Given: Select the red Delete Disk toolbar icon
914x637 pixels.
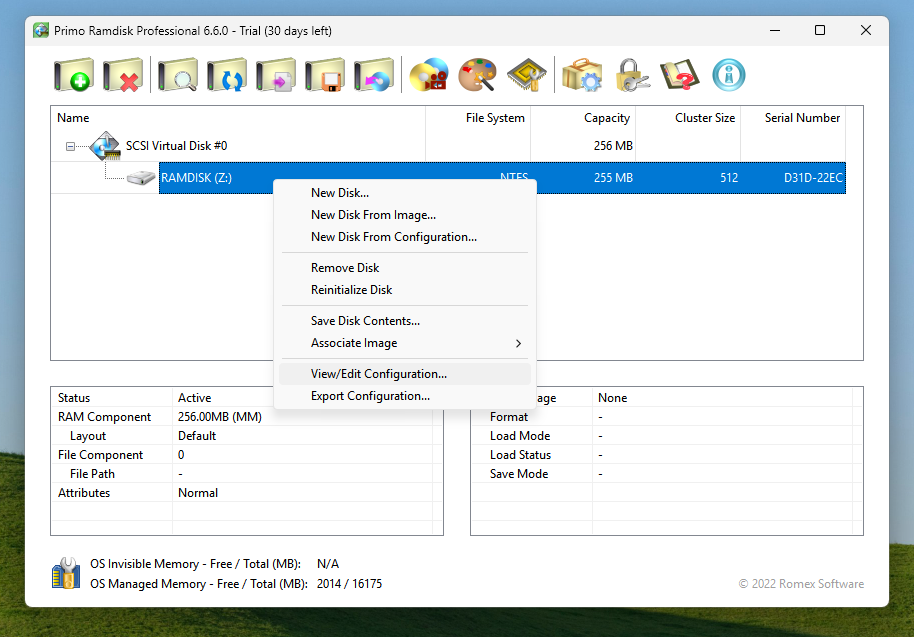Looking at the screenshot, I should pyautogui.click(x=122, y=74).
